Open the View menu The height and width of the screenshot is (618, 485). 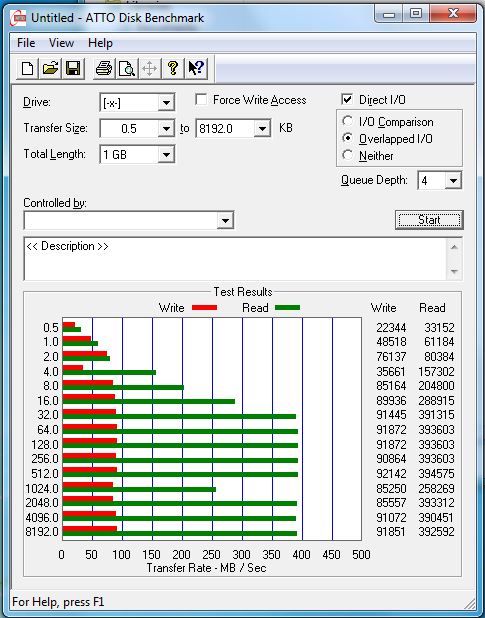coord(61,43)
